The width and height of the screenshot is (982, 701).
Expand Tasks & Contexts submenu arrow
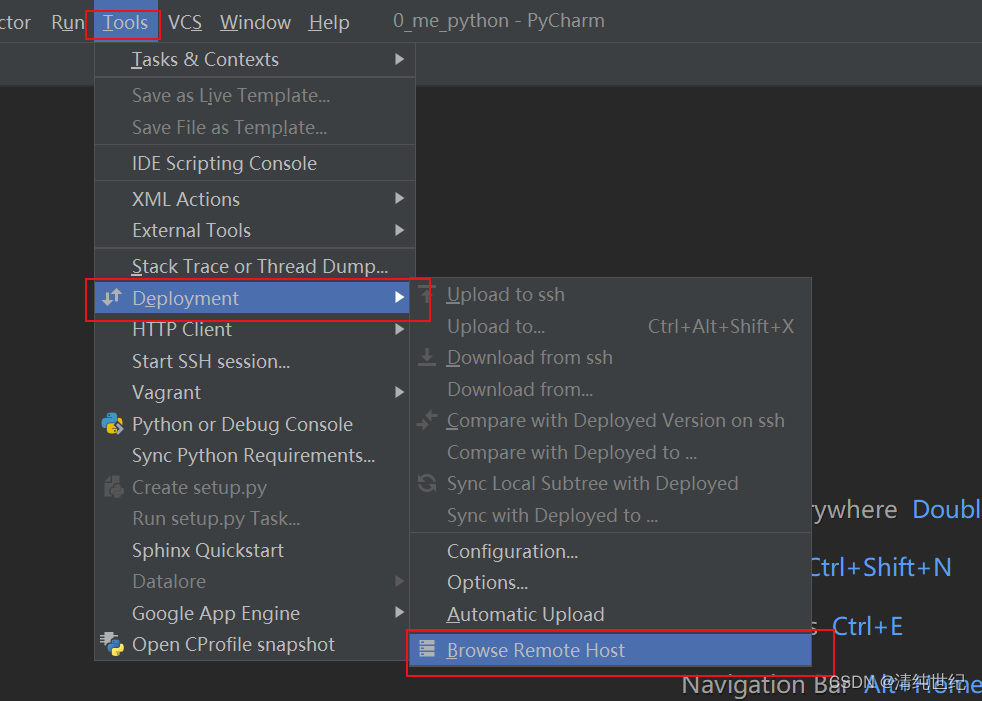click(400, 59)
